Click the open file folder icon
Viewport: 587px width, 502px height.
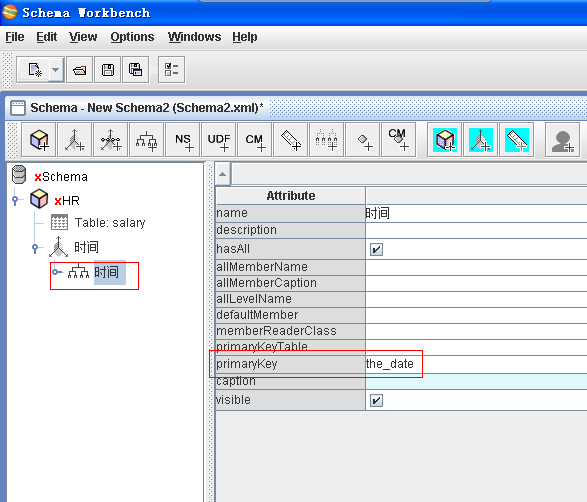pos(79,70)
